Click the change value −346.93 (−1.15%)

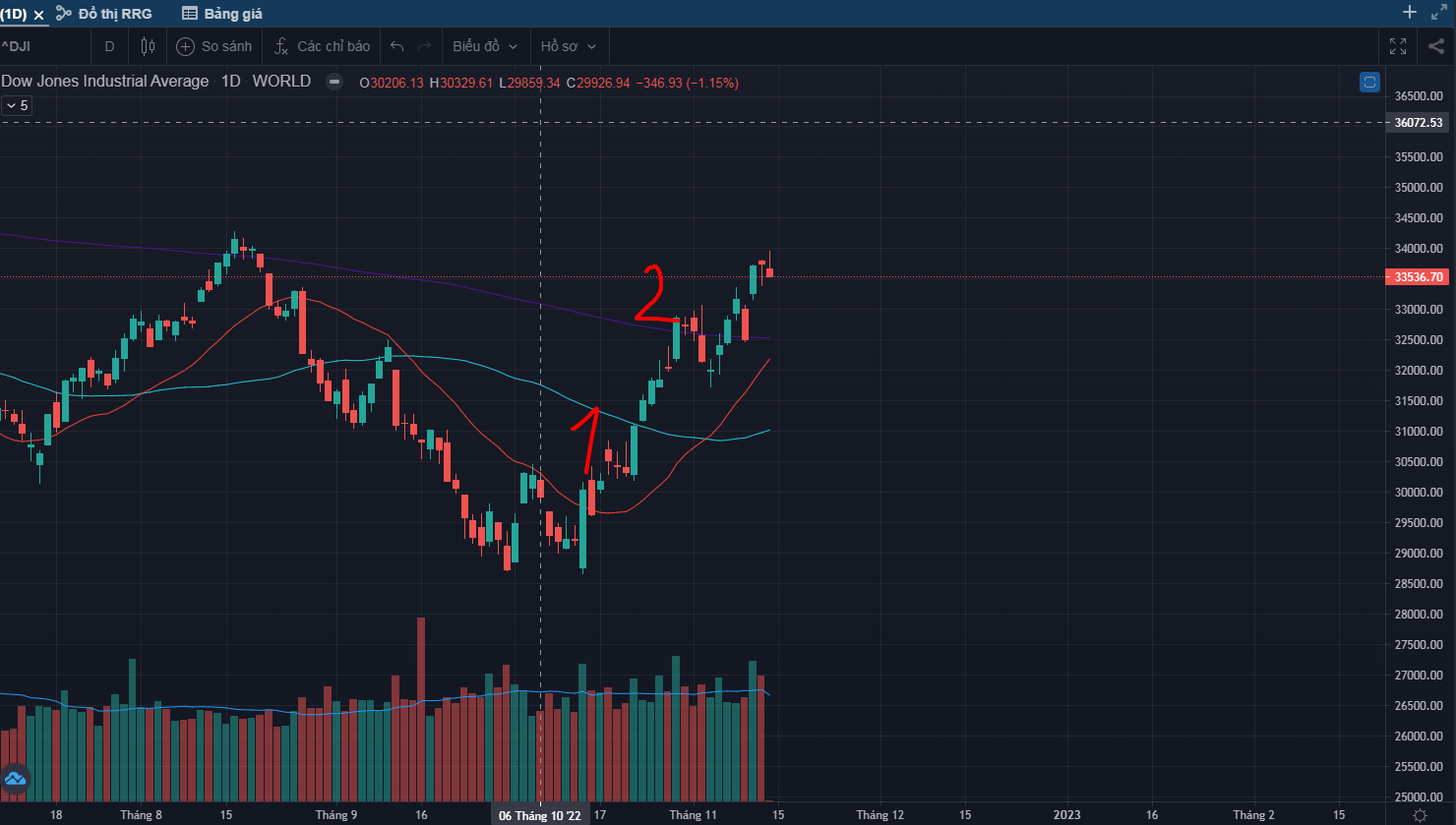[687, 83]
